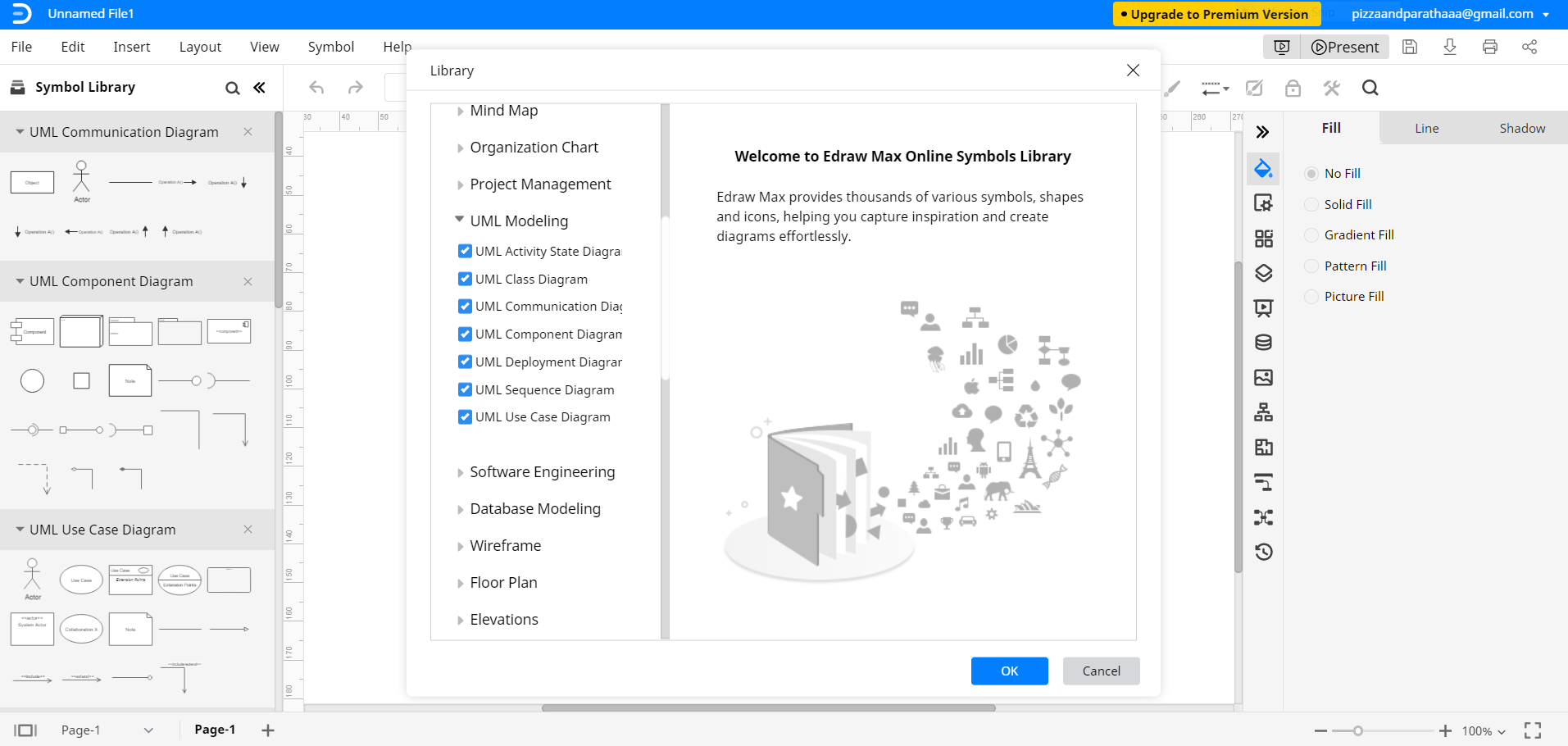Click the Undo arrow in toolbar
The image size is (1568, 746).
(x=316, y=88)
